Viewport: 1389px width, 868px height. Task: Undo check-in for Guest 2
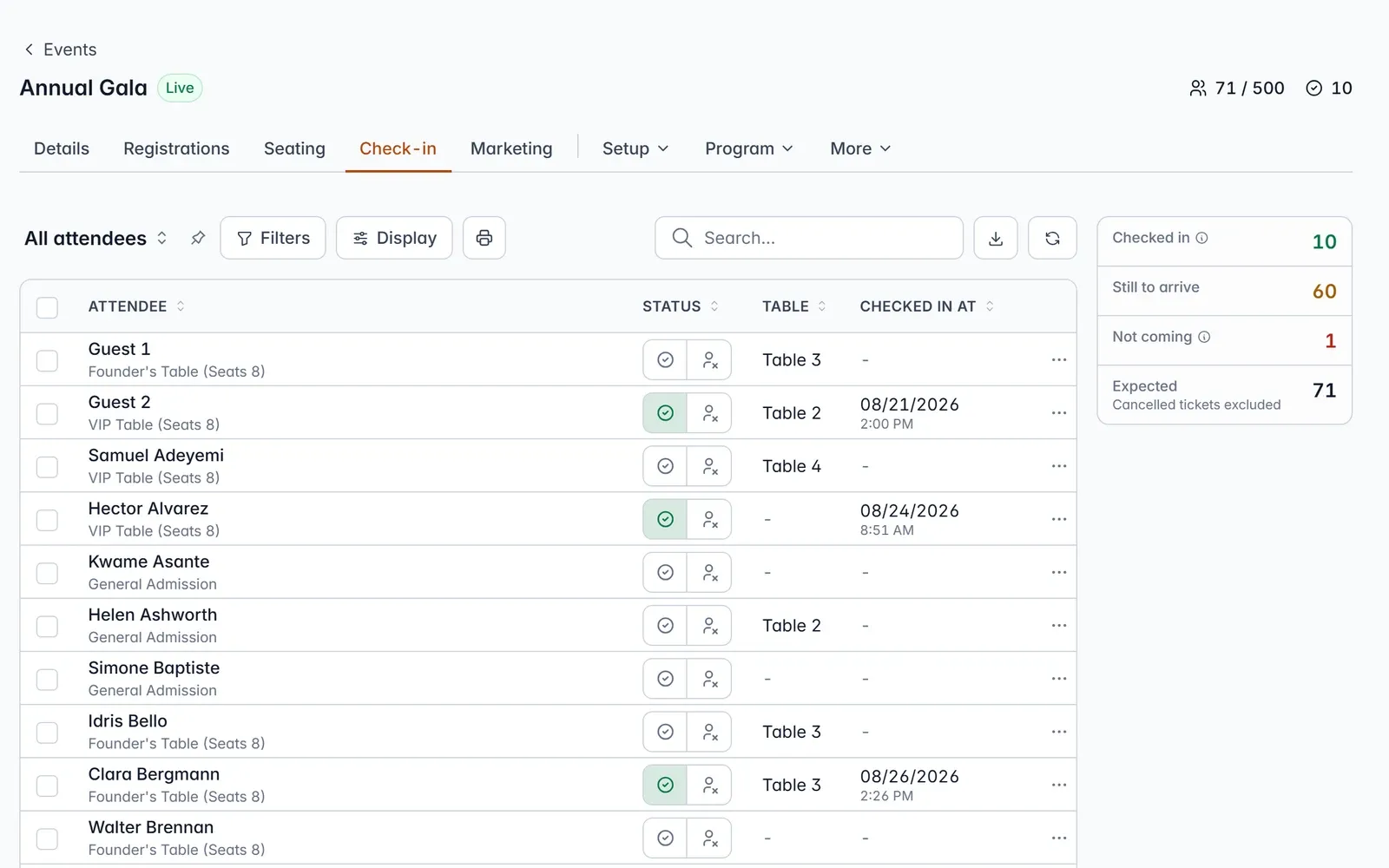[665, 413]
